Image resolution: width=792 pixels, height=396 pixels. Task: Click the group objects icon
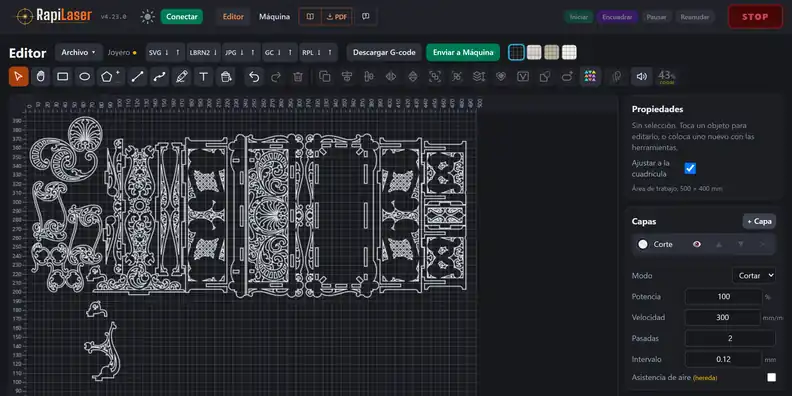click(x=435, y=77)
